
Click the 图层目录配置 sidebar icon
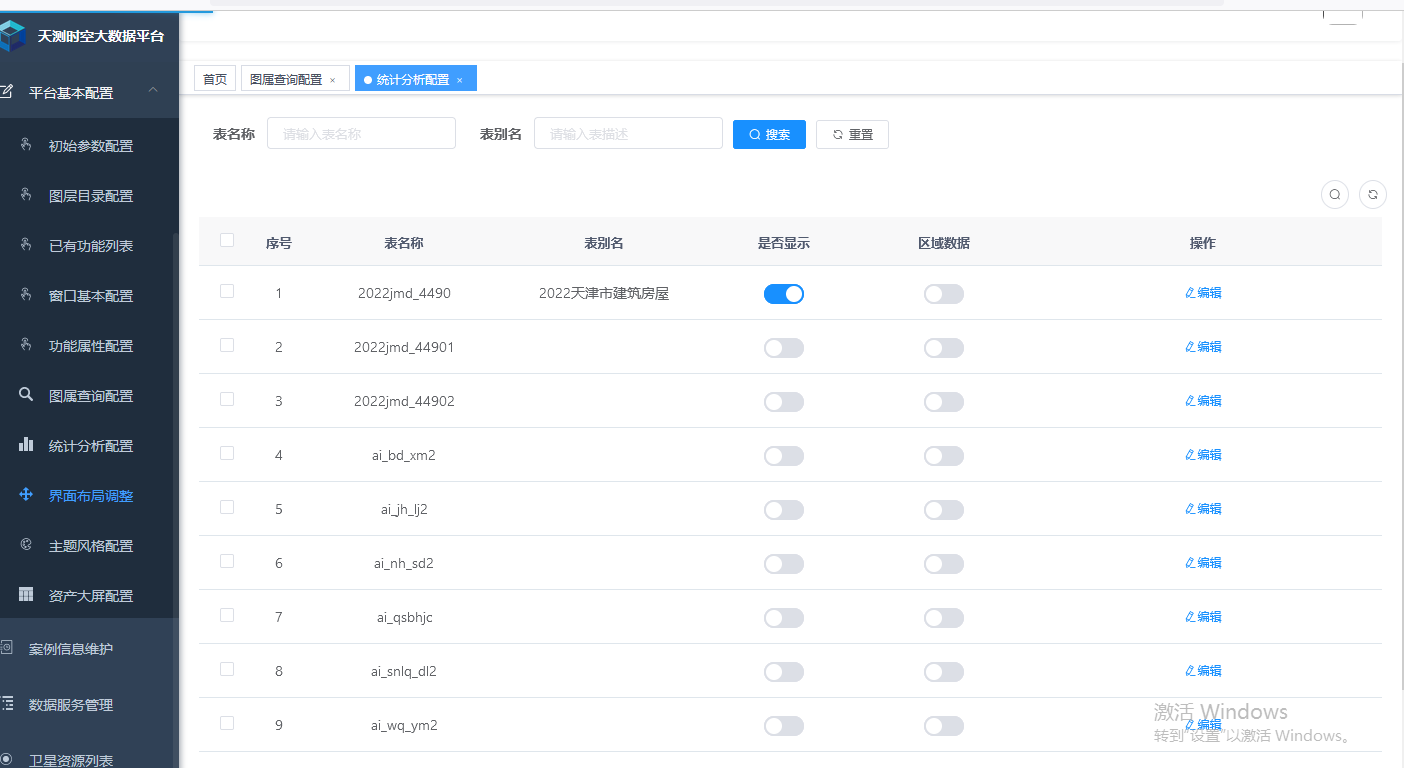coord(25,195)
